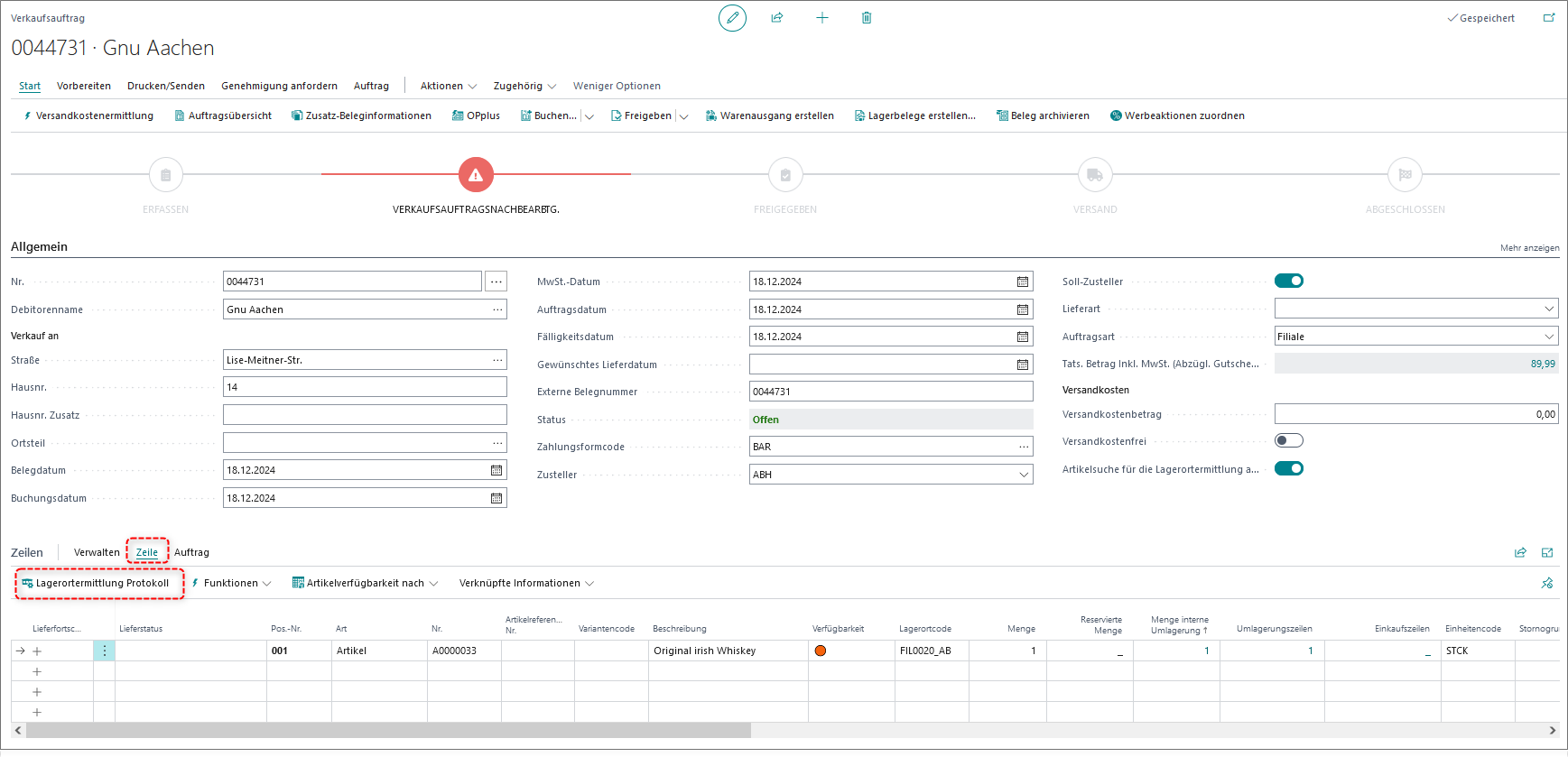Image resolution: width=1568 pixels, height=757 pixels.
Task: Click pin icon in Zeilen toolbar
Action: pos(1547,583)
